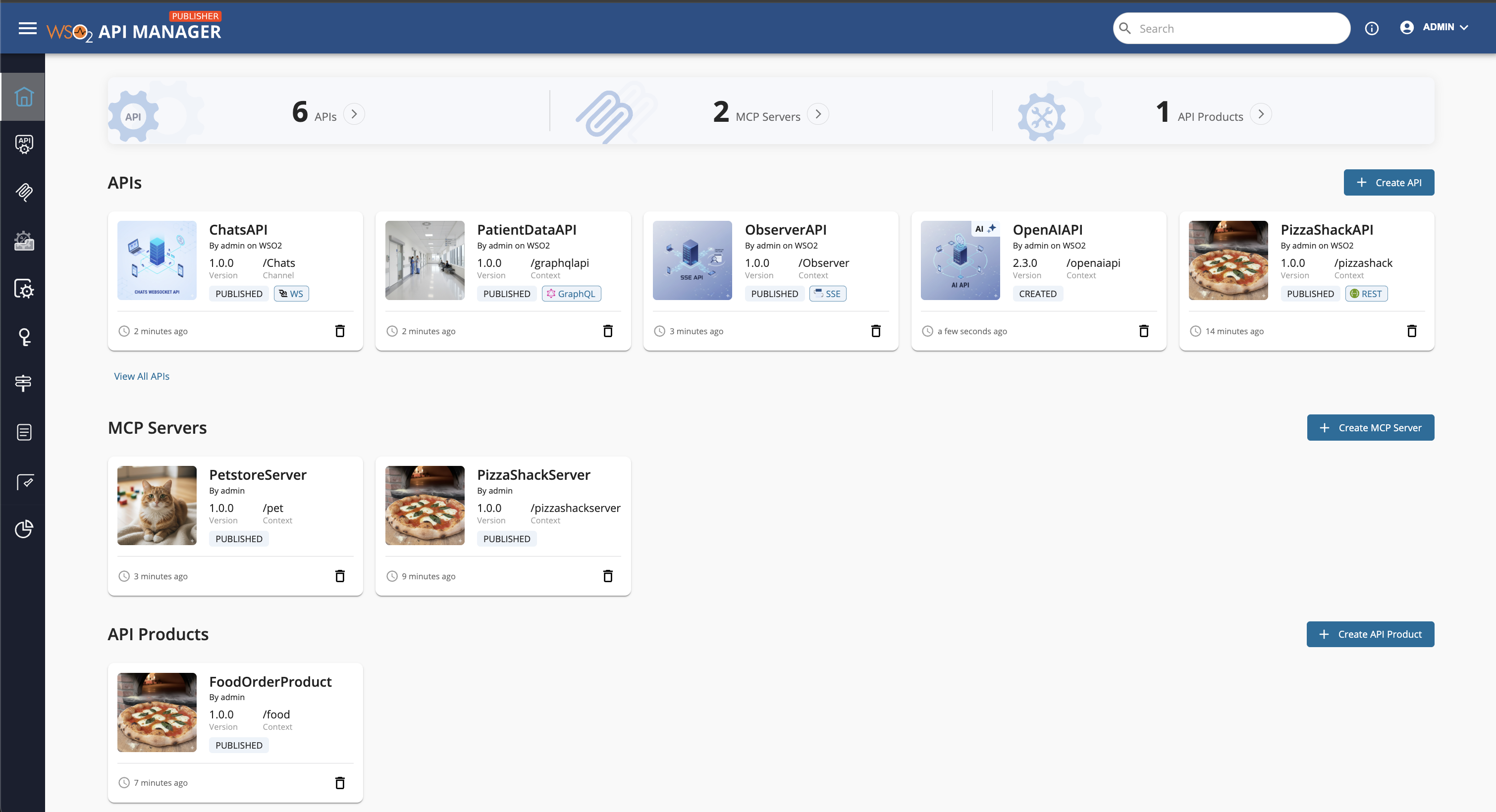Click the info icon in the top bar
Image resolution: width=1496 pixels, height=812 pixels.
click(x=1372, y=28)
